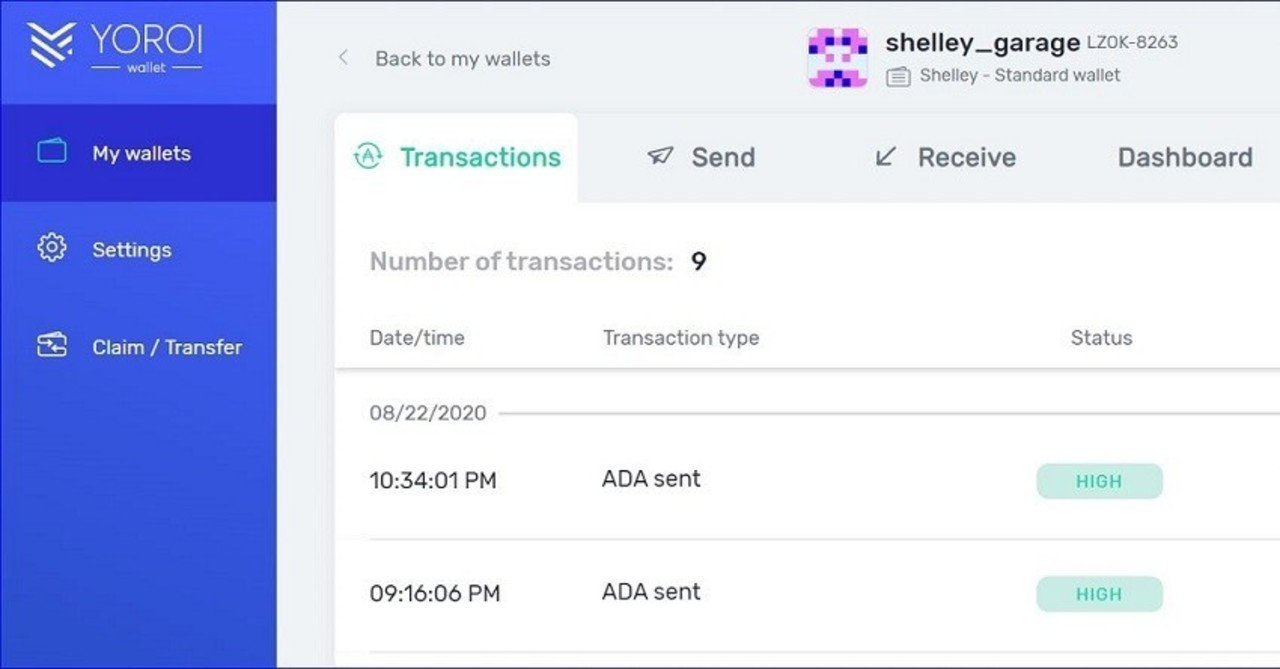
Task: Expand the 10:34:01 PM ADA sent transaction
Action: point(651,479)
